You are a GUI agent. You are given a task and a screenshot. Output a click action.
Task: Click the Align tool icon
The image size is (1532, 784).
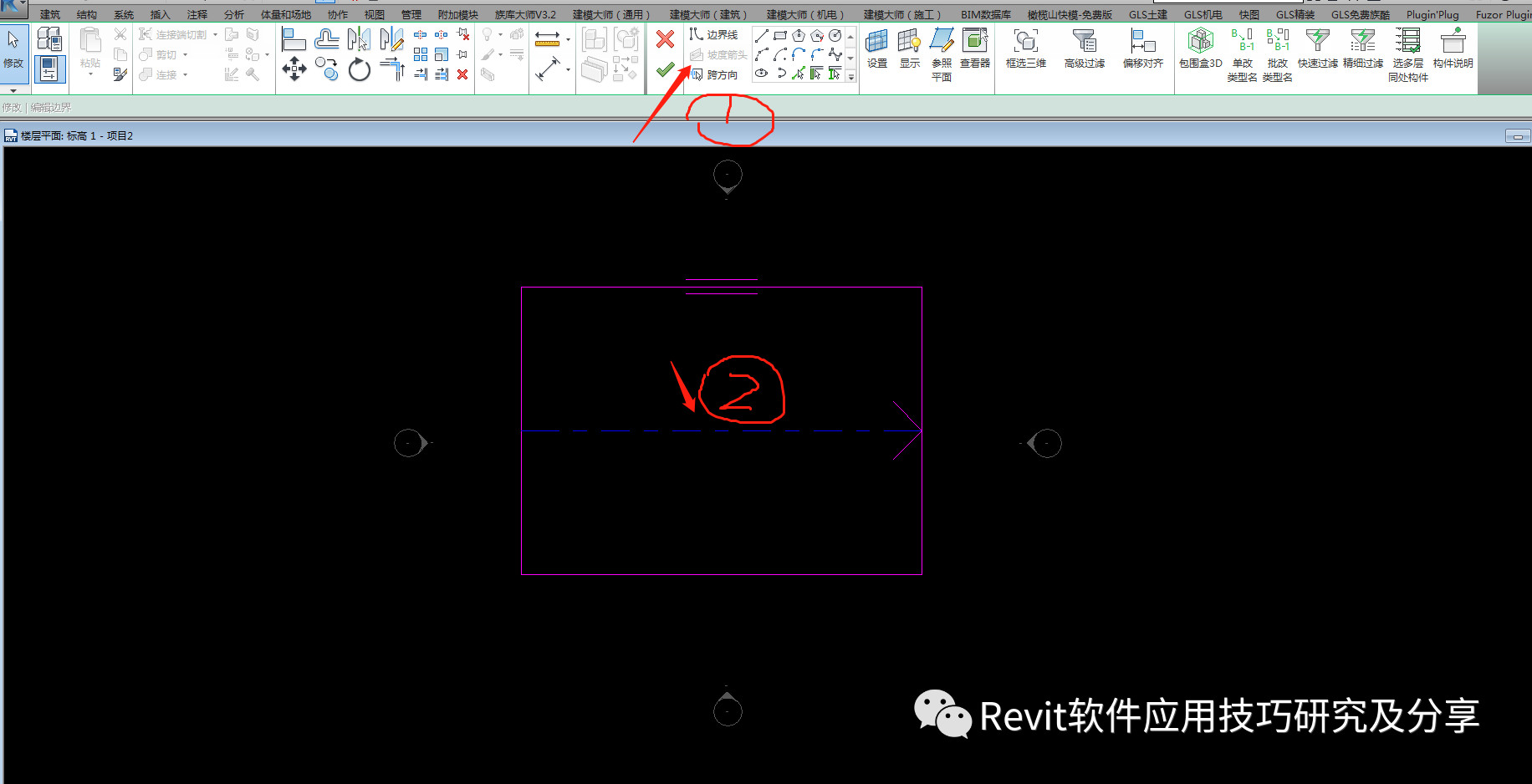click(294, 39)
